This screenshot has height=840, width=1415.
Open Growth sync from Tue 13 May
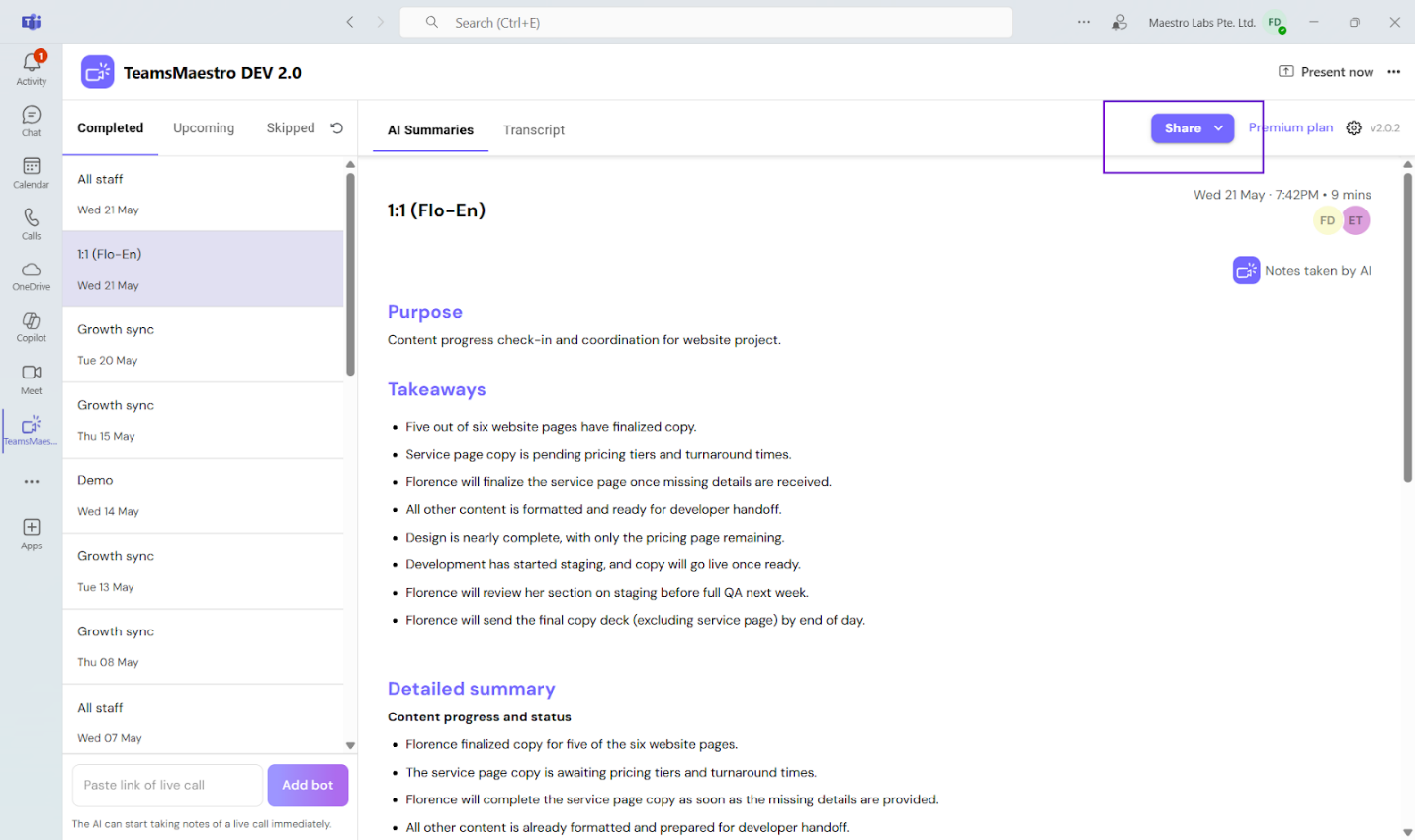point(204,571)
